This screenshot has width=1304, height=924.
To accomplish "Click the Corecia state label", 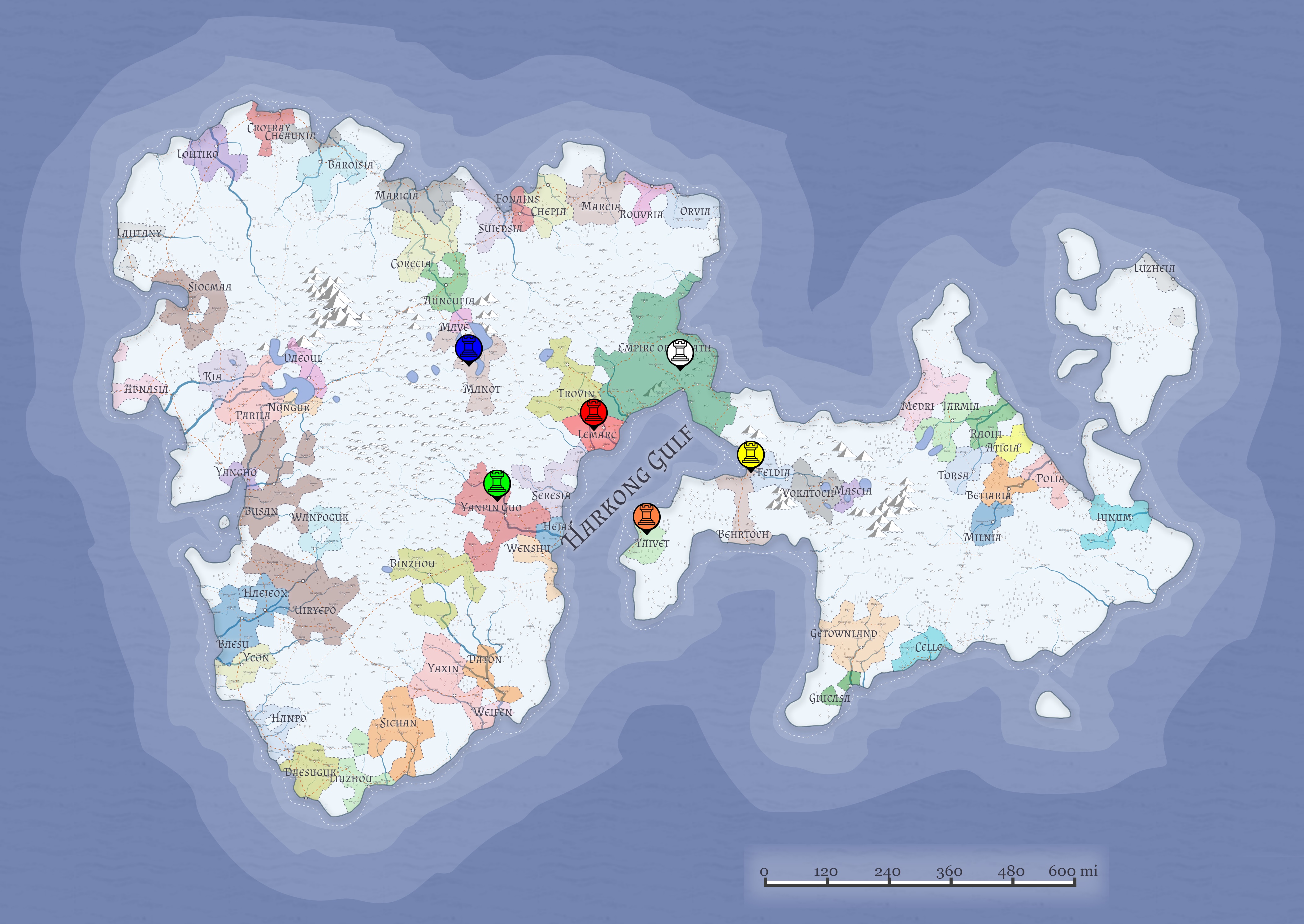I will (411, 264).
